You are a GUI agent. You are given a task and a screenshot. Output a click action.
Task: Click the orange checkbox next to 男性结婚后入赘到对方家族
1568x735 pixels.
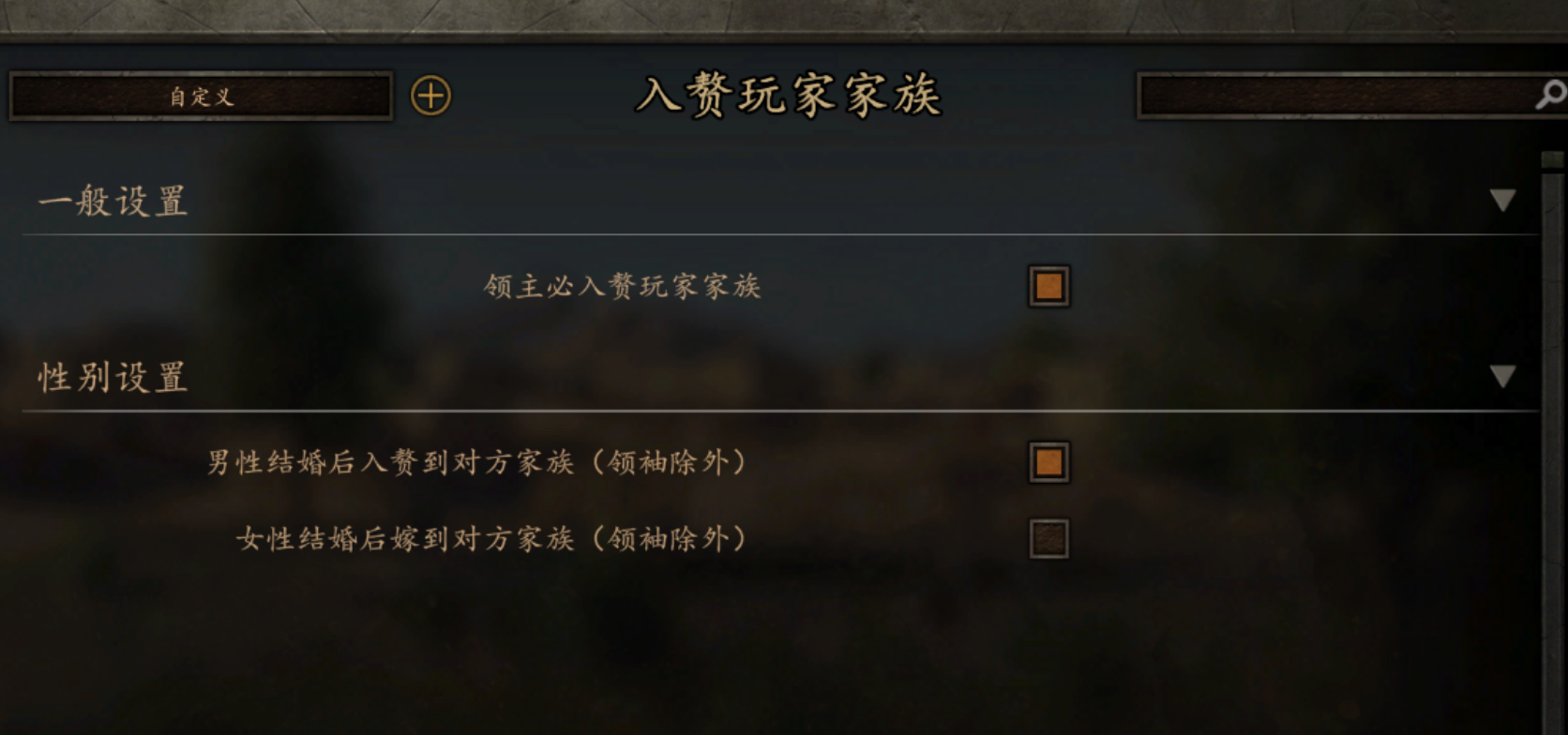coord(1048,464)
